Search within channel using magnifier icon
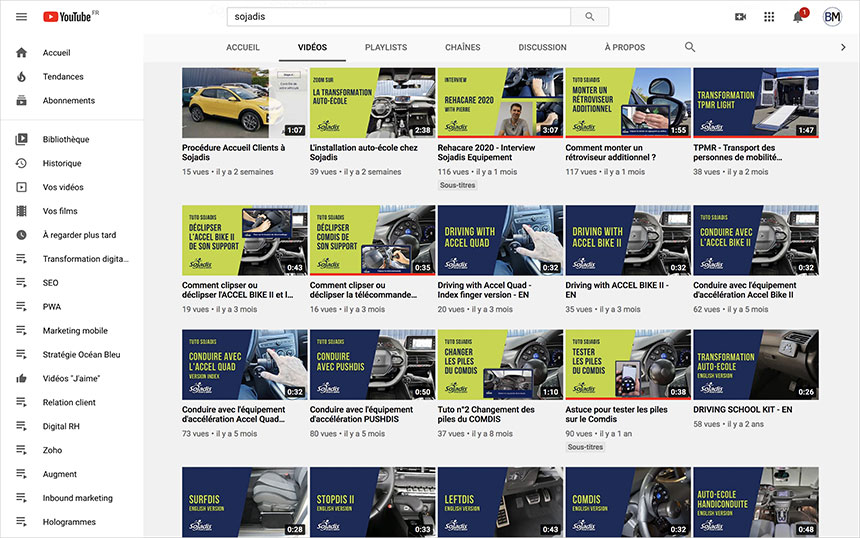 pos(690,47)
